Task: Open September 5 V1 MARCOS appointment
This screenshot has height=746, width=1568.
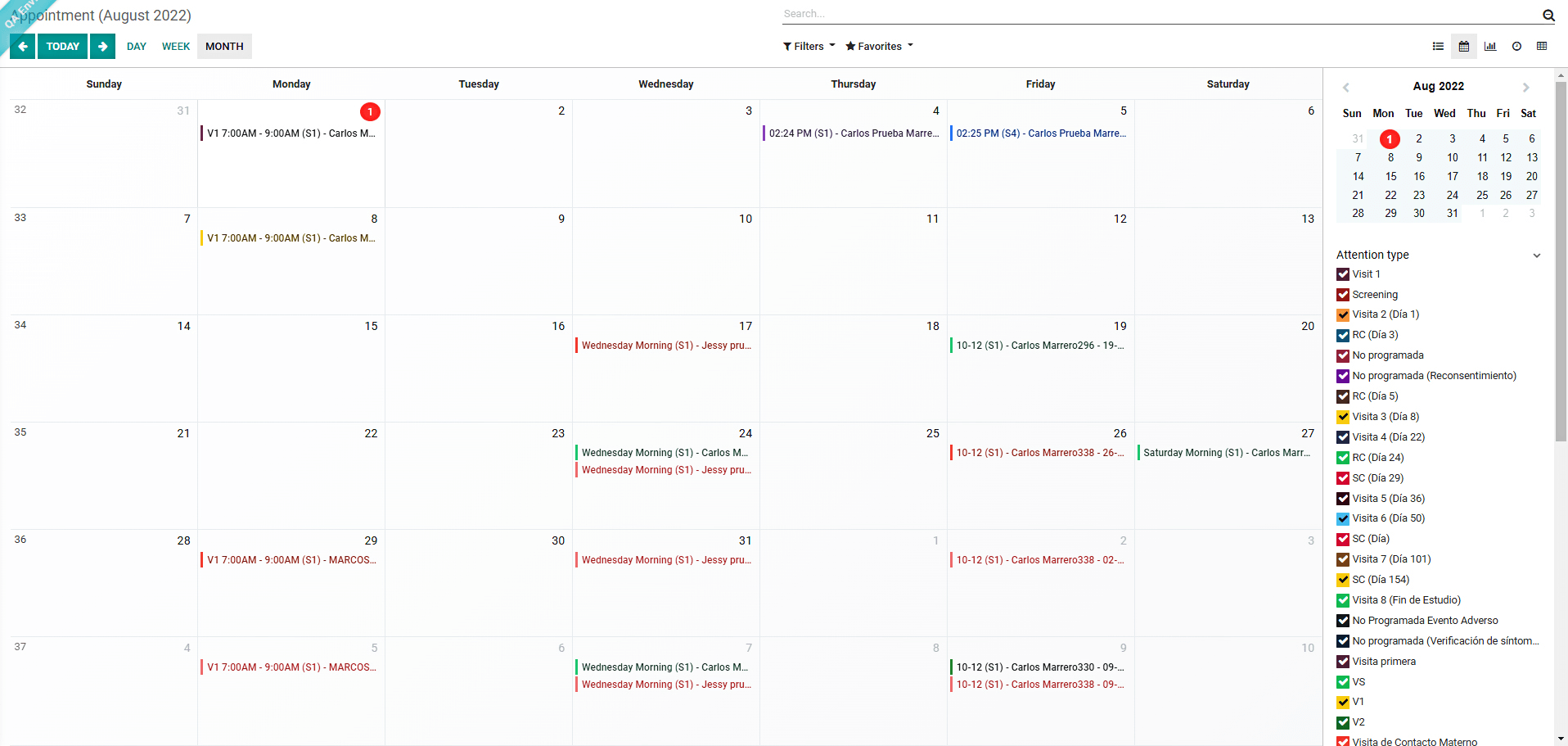Action: click(291, 667)
